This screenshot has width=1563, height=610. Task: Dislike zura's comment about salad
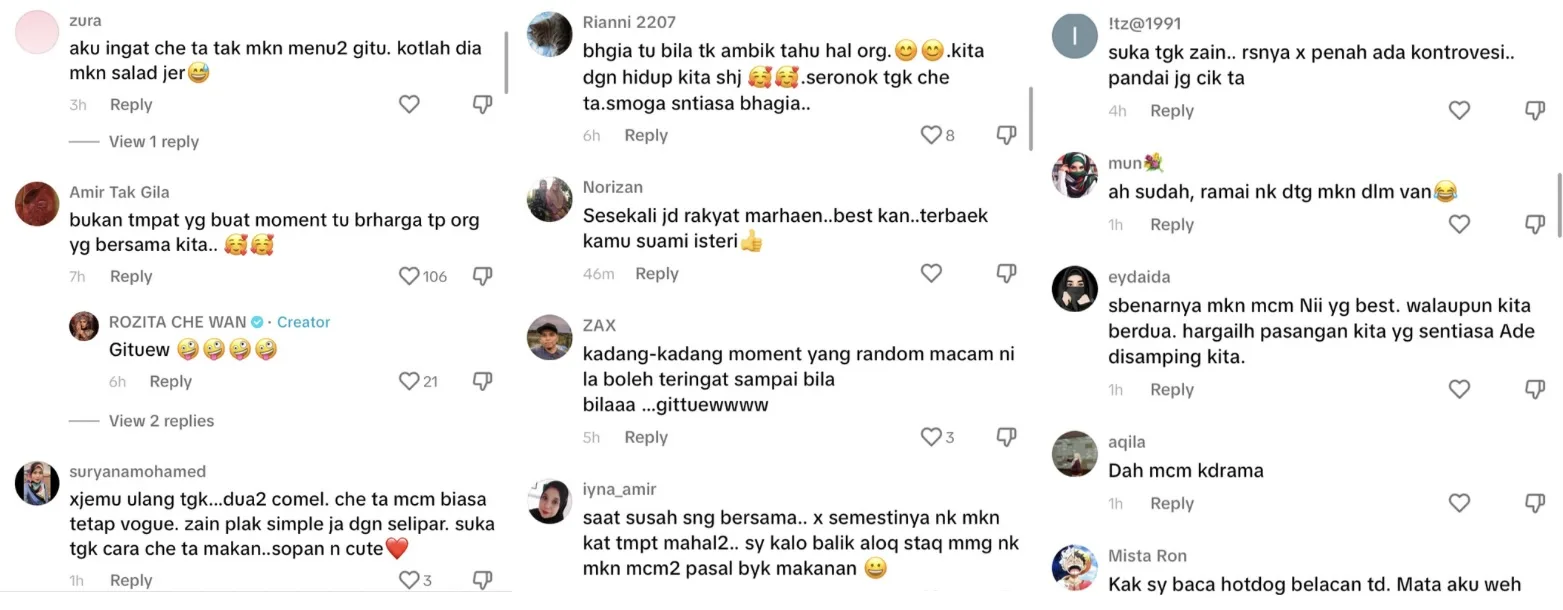482,105
